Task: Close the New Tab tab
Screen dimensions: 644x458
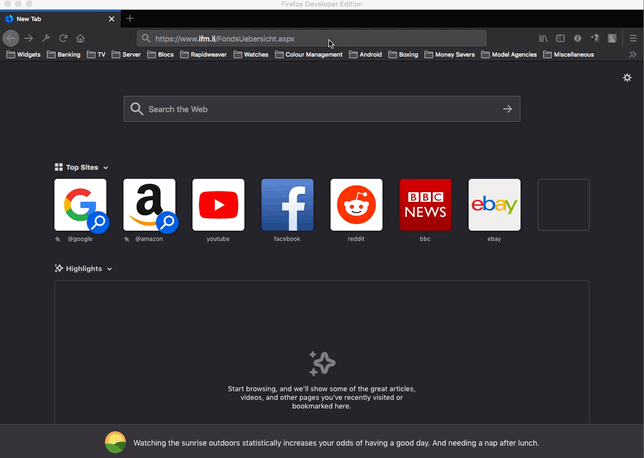Action: (112, 18)
